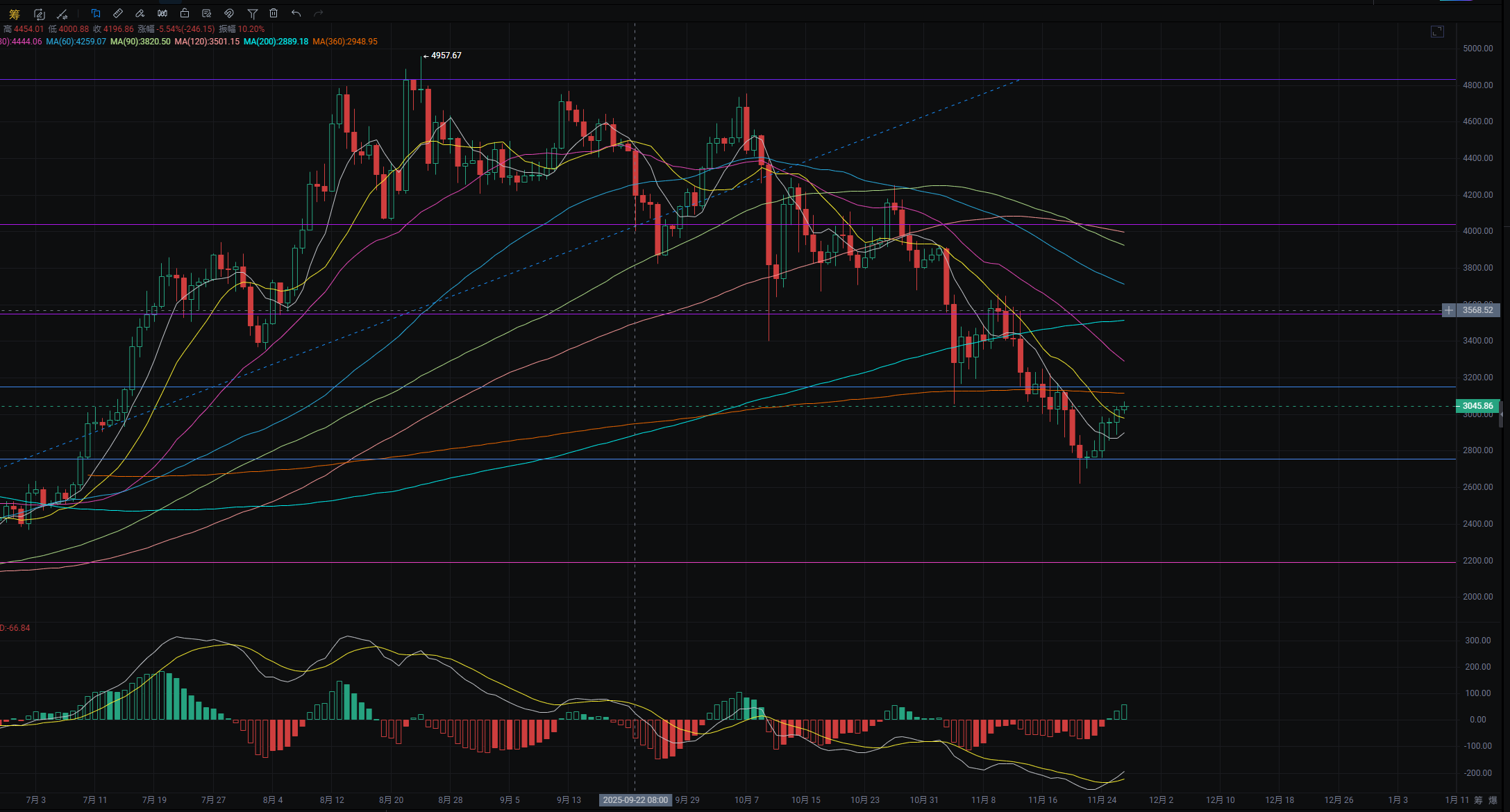Select the ruler measurement tool

coord(118,13)
